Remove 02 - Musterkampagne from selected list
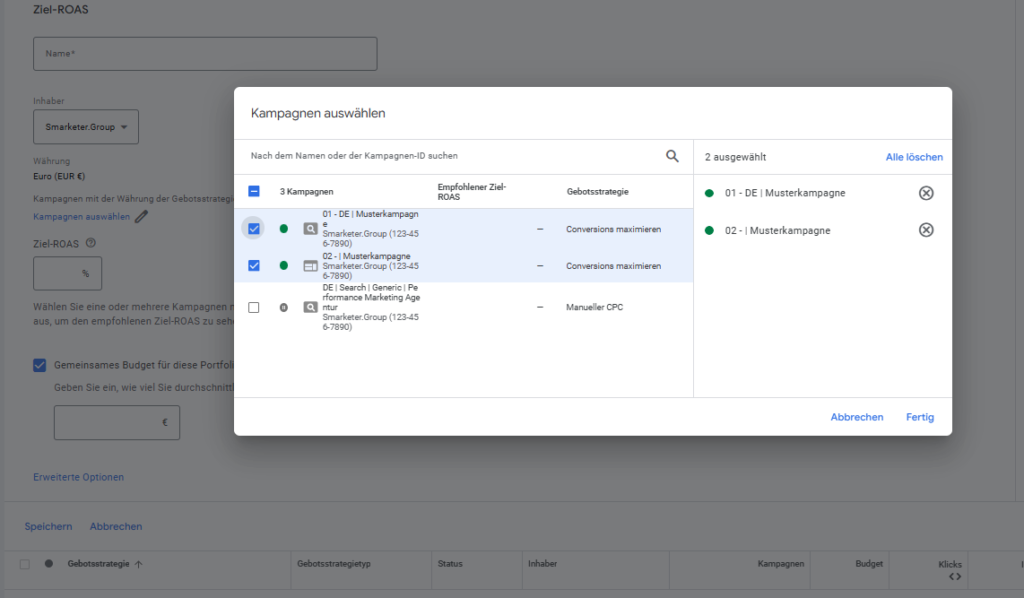 926,230
